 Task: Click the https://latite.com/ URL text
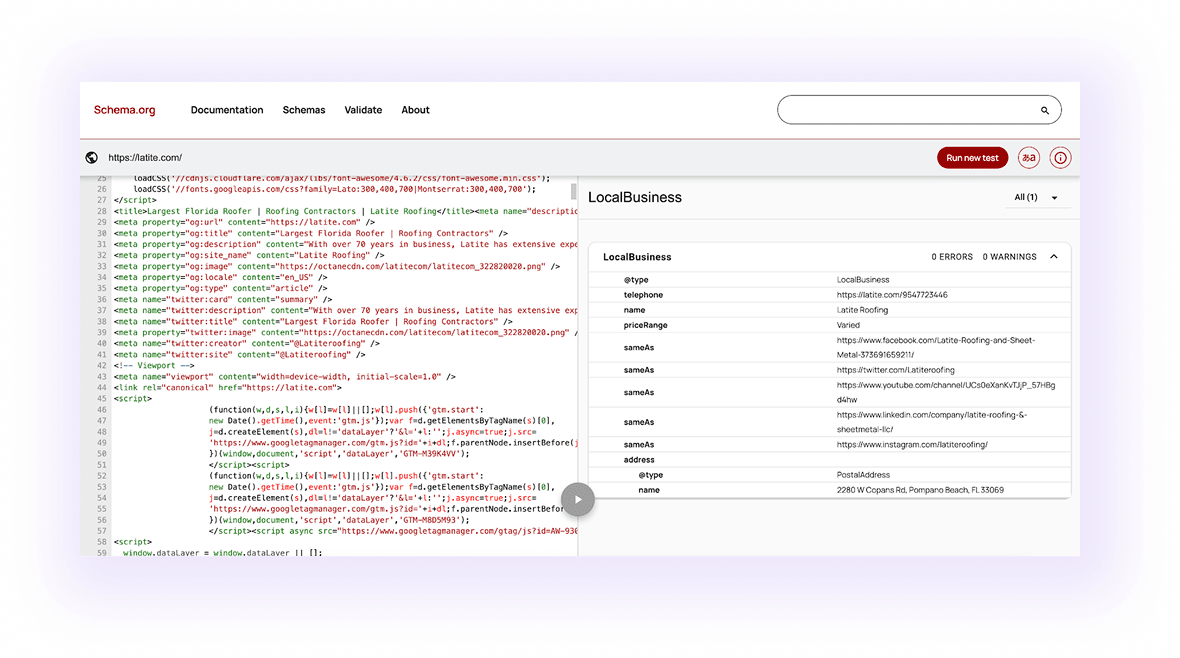pos(144,157)
